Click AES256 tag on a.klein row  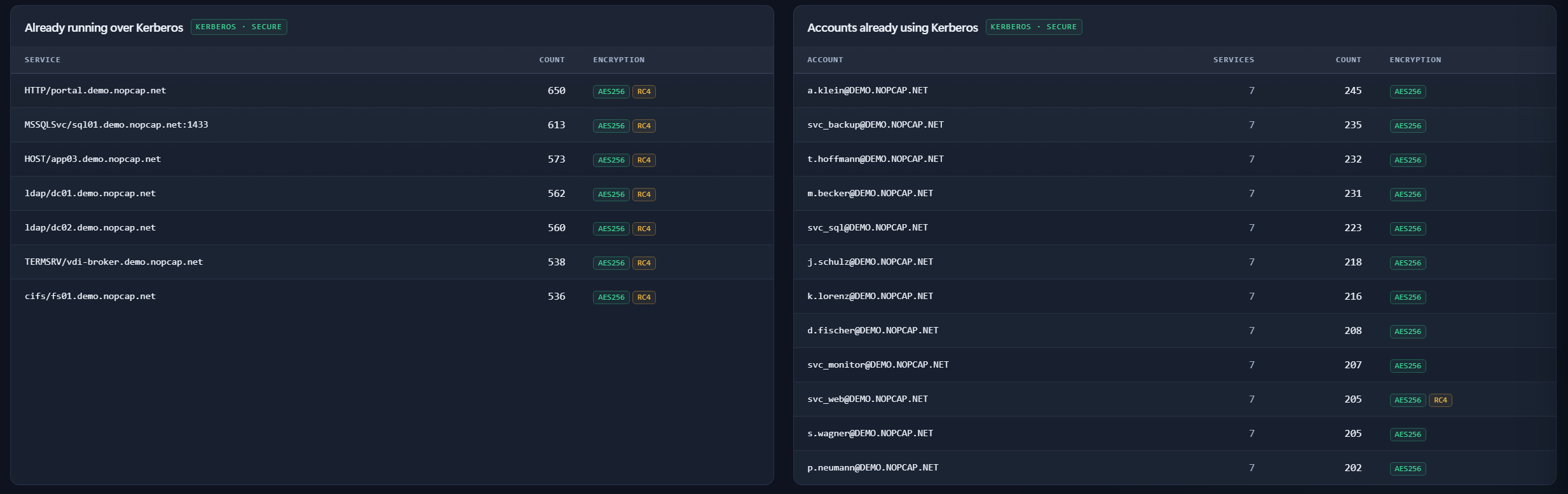click(x=1408, y=91)
